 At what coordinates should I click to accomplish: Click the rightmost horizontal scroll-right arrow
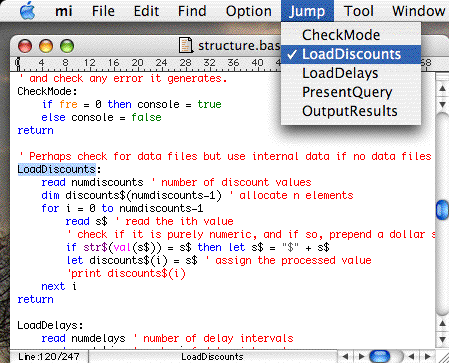(427, 357)
